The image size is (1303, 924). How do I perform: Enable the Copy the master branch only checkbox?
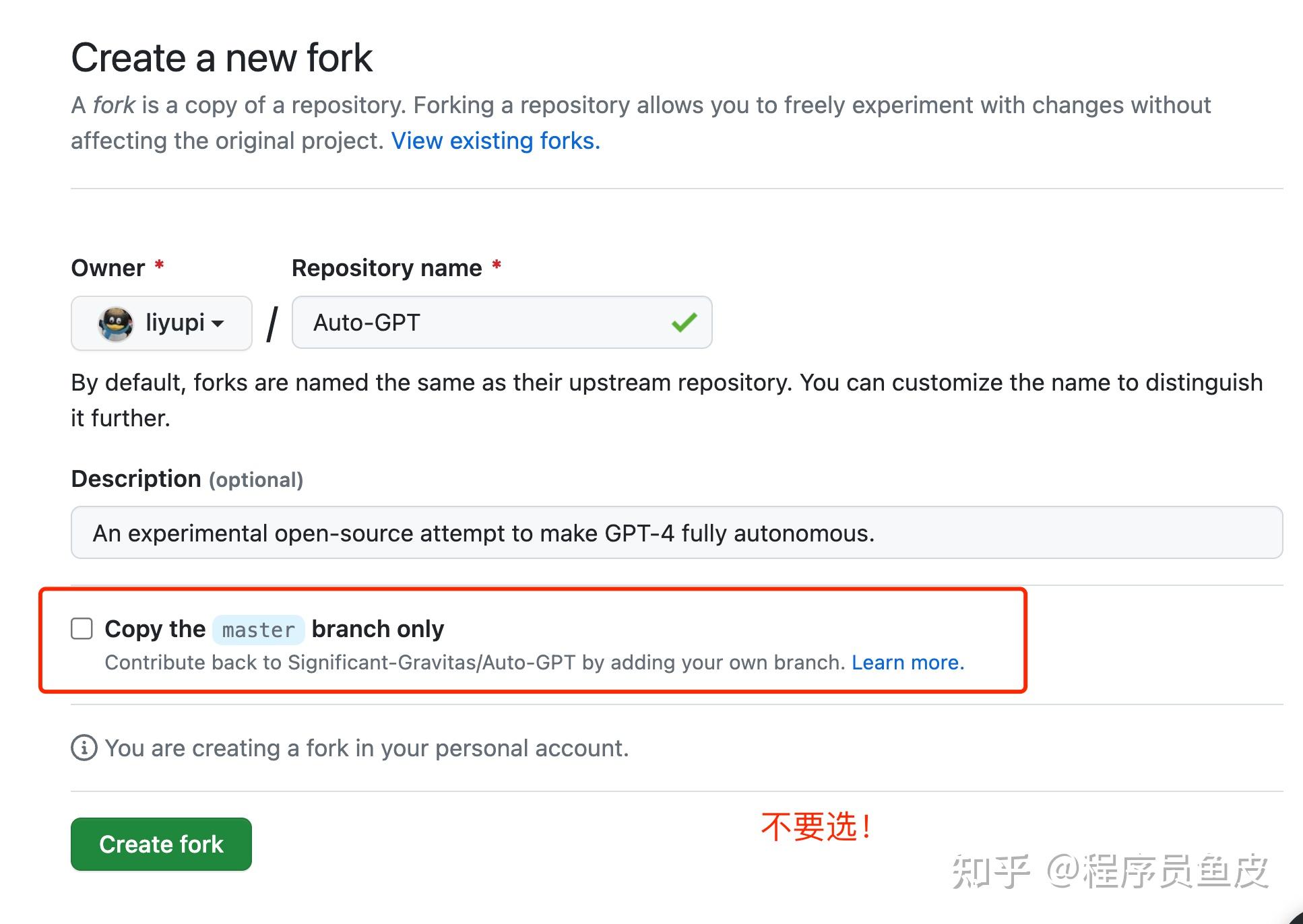pyautogui.click(x=81, y=628)
